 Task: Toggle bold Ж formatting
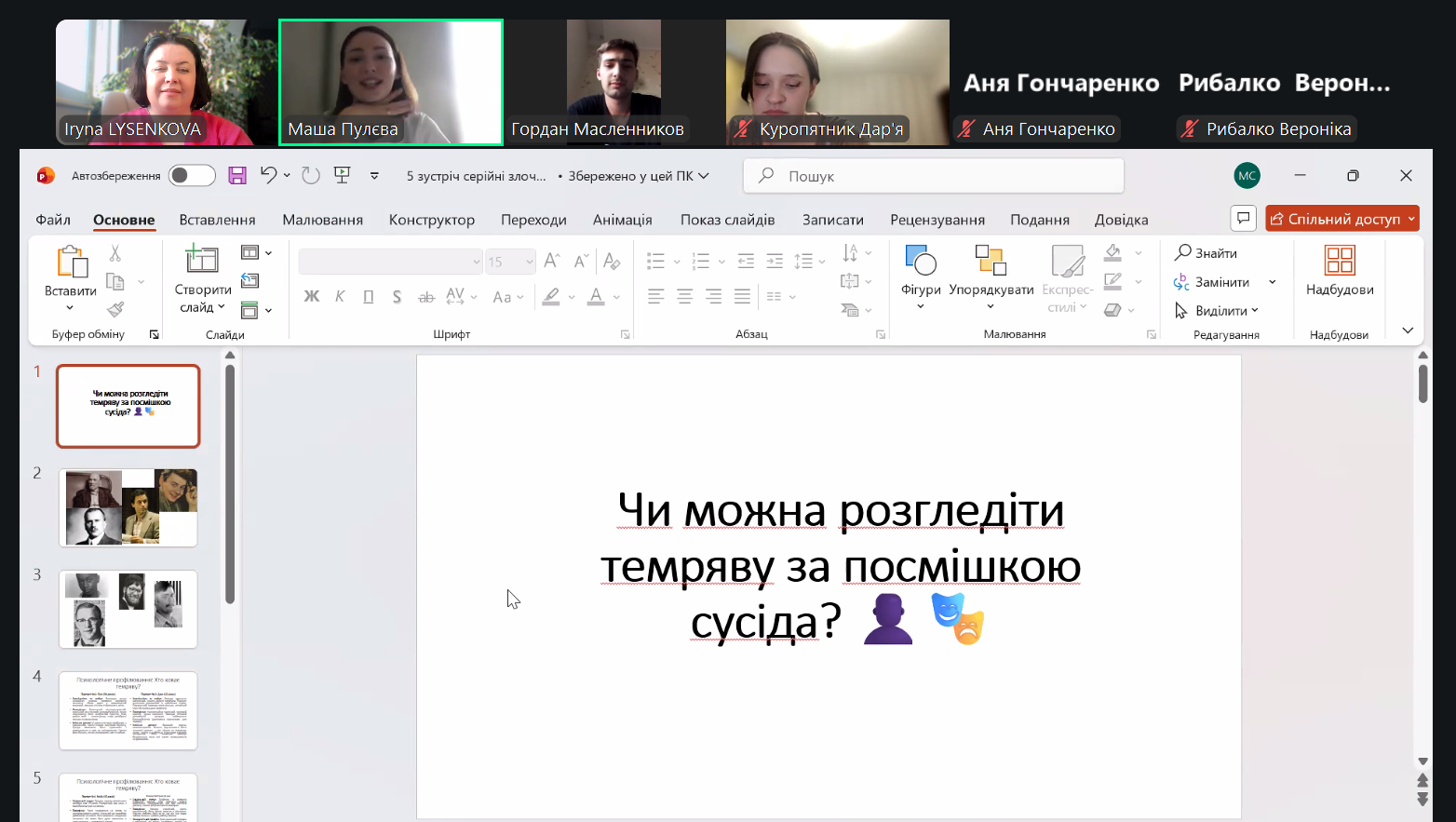[x=312, y=297]
